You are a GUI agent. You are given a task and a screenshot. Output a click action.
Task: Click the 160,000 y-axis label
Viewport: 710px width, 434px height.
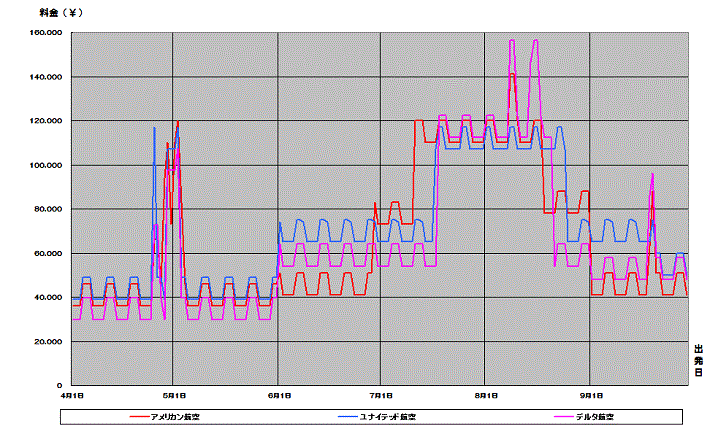(x=46, y=33)
